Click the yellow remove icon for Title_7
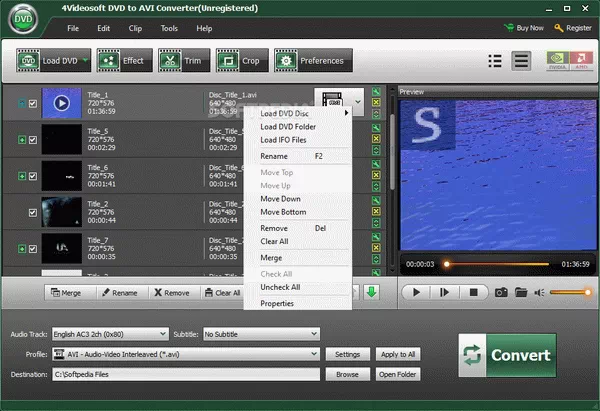The width and height of the screenshot is (600, 411). click(x=376, y=248)
